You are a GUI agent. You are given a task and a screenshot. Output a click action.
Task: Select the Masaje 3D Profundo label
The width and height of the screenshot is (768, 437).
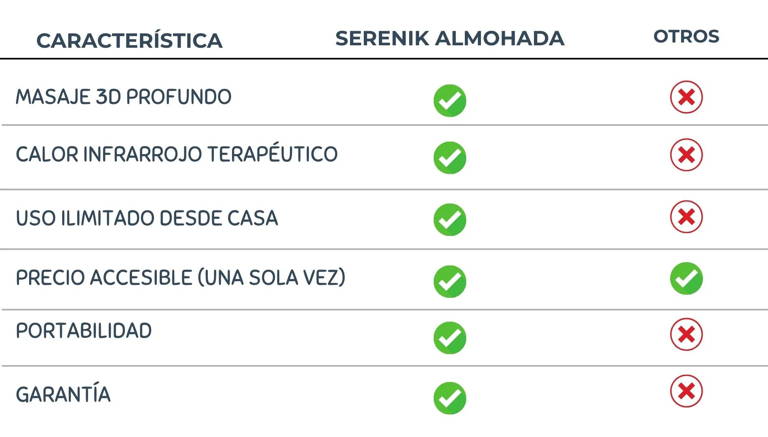(123, 98)
